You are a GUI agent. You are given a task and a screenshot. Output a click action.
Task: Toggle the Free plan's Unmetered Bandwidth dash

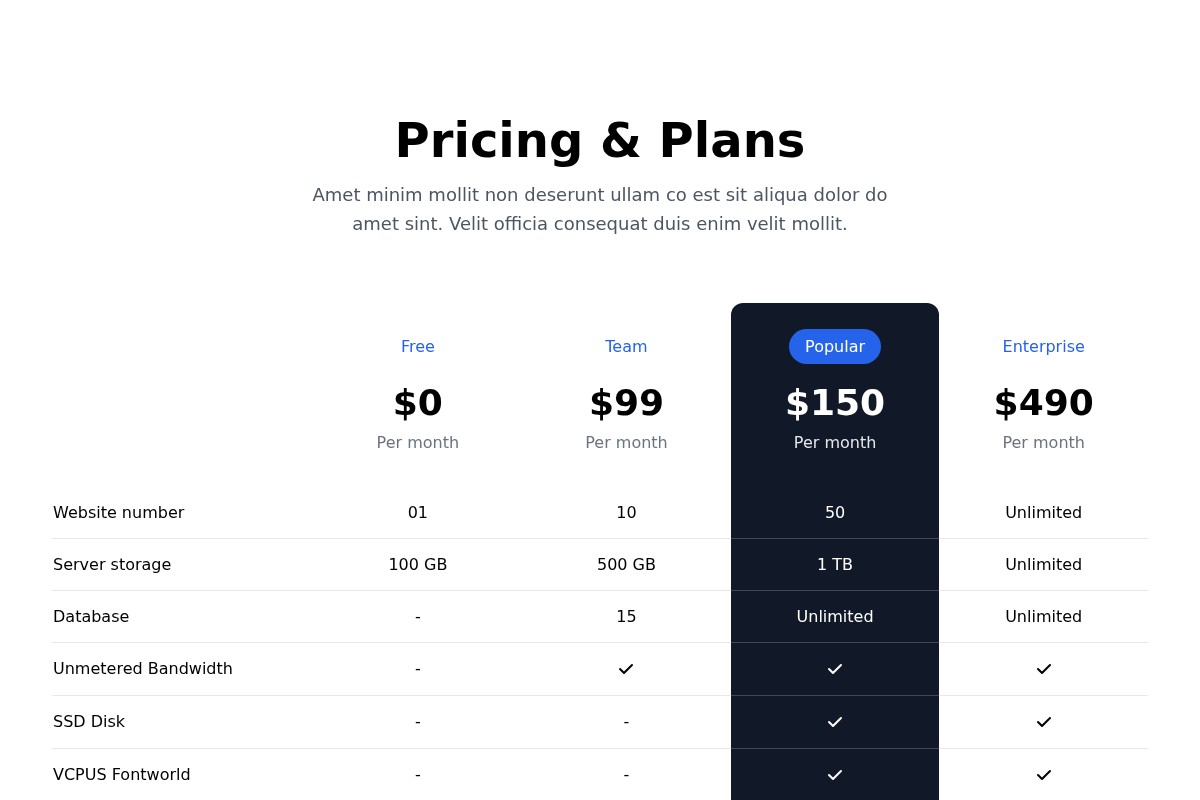(417, 669)
